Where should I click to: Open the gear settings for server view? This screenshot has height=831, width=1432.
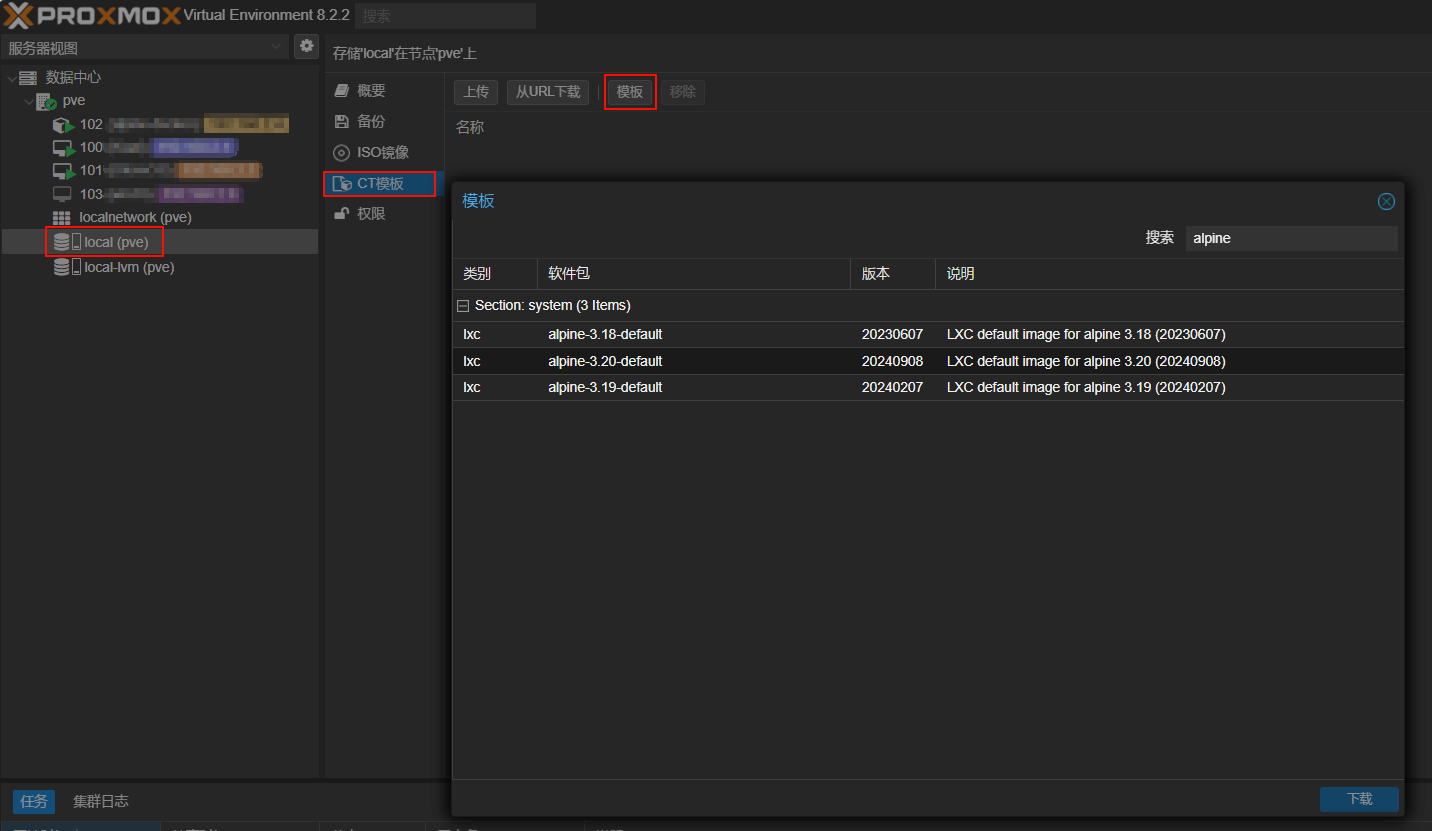click(x=307, y=46)
